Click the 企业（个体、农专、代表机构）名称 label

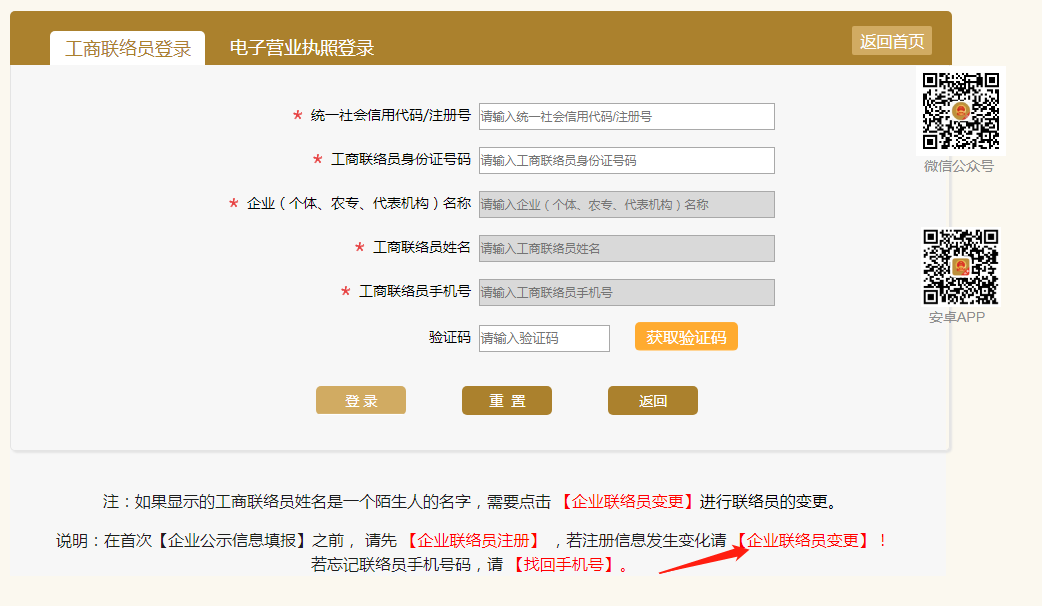pyautogui.click(x=359, y=203)
